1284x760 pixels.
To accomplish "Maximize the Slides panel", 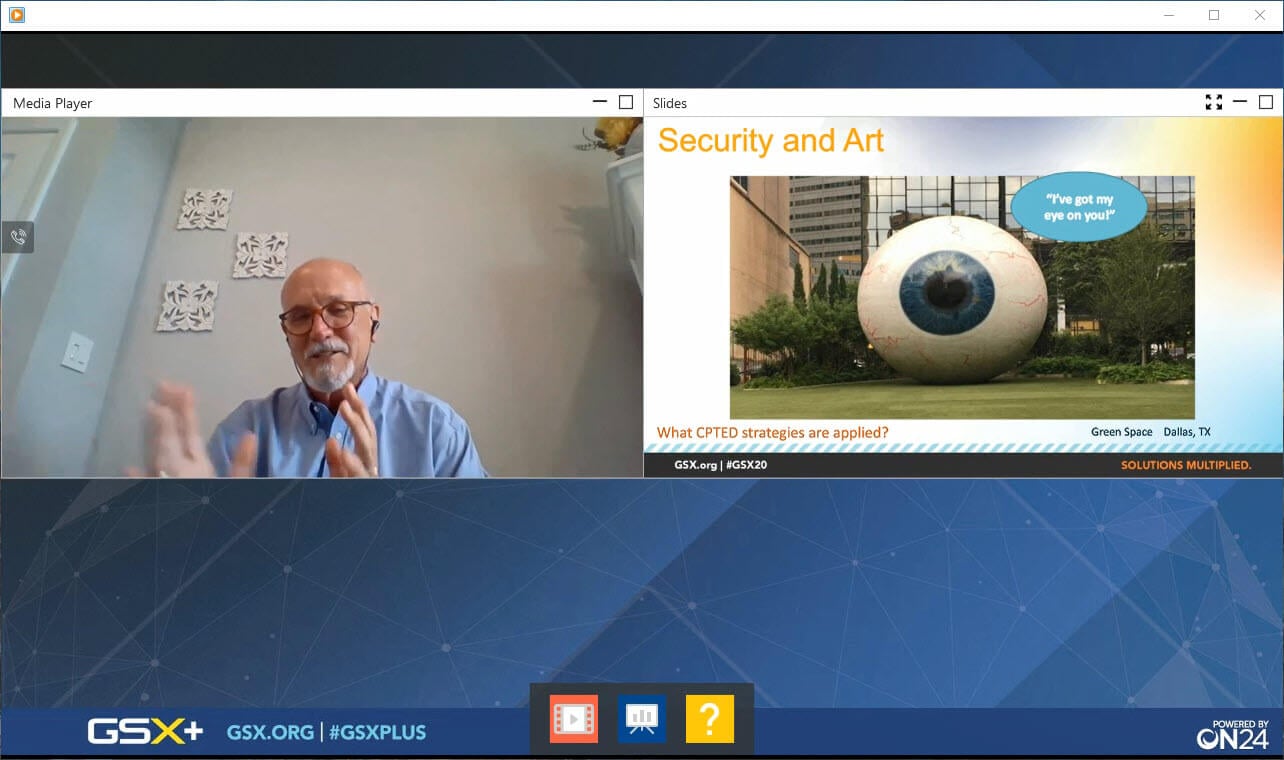I will coord(1266,102).
